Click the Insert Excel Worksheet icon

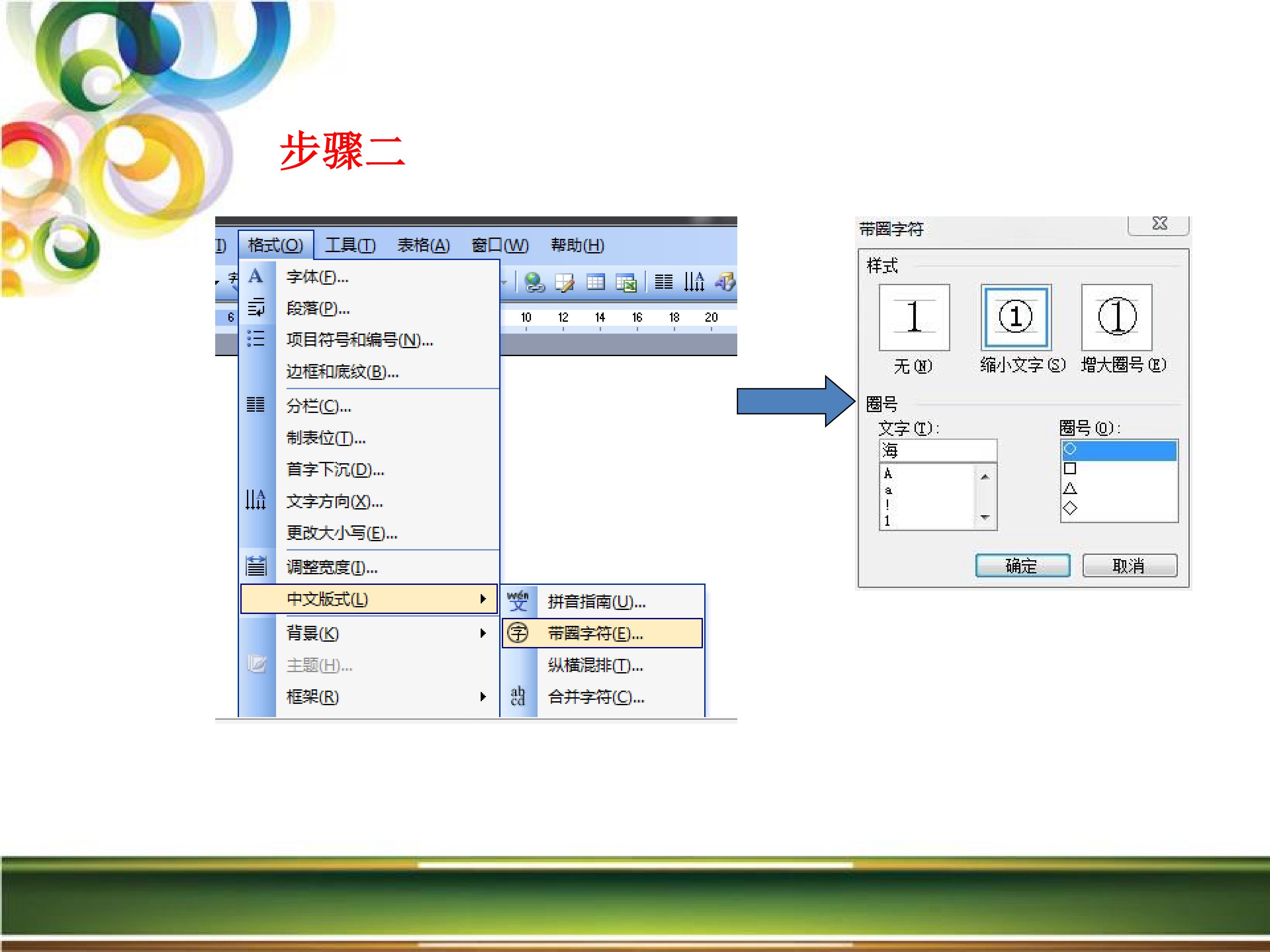626,283
